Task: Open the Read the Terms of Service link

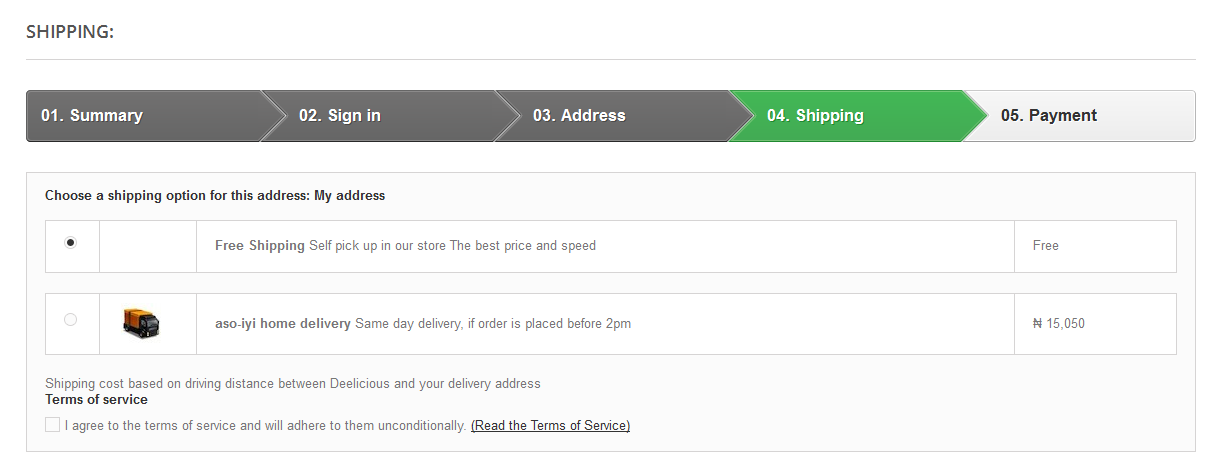Action: coord(550,426)
